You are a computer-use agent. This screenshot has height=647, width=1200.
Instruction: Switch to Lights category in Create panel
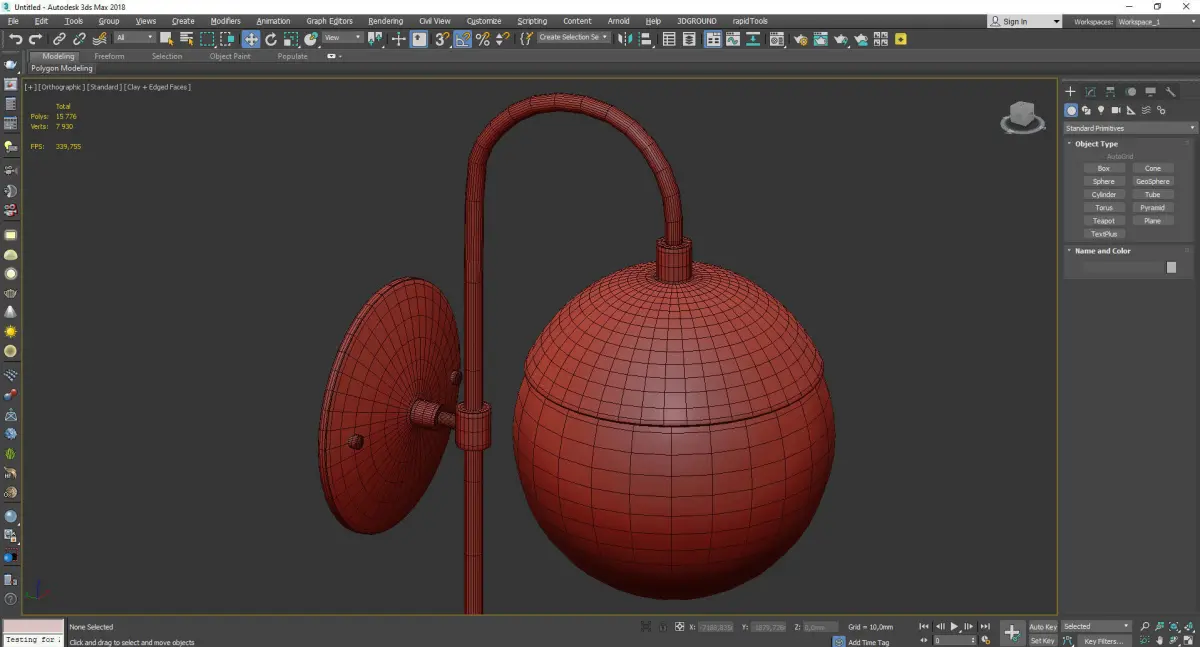1101,111
